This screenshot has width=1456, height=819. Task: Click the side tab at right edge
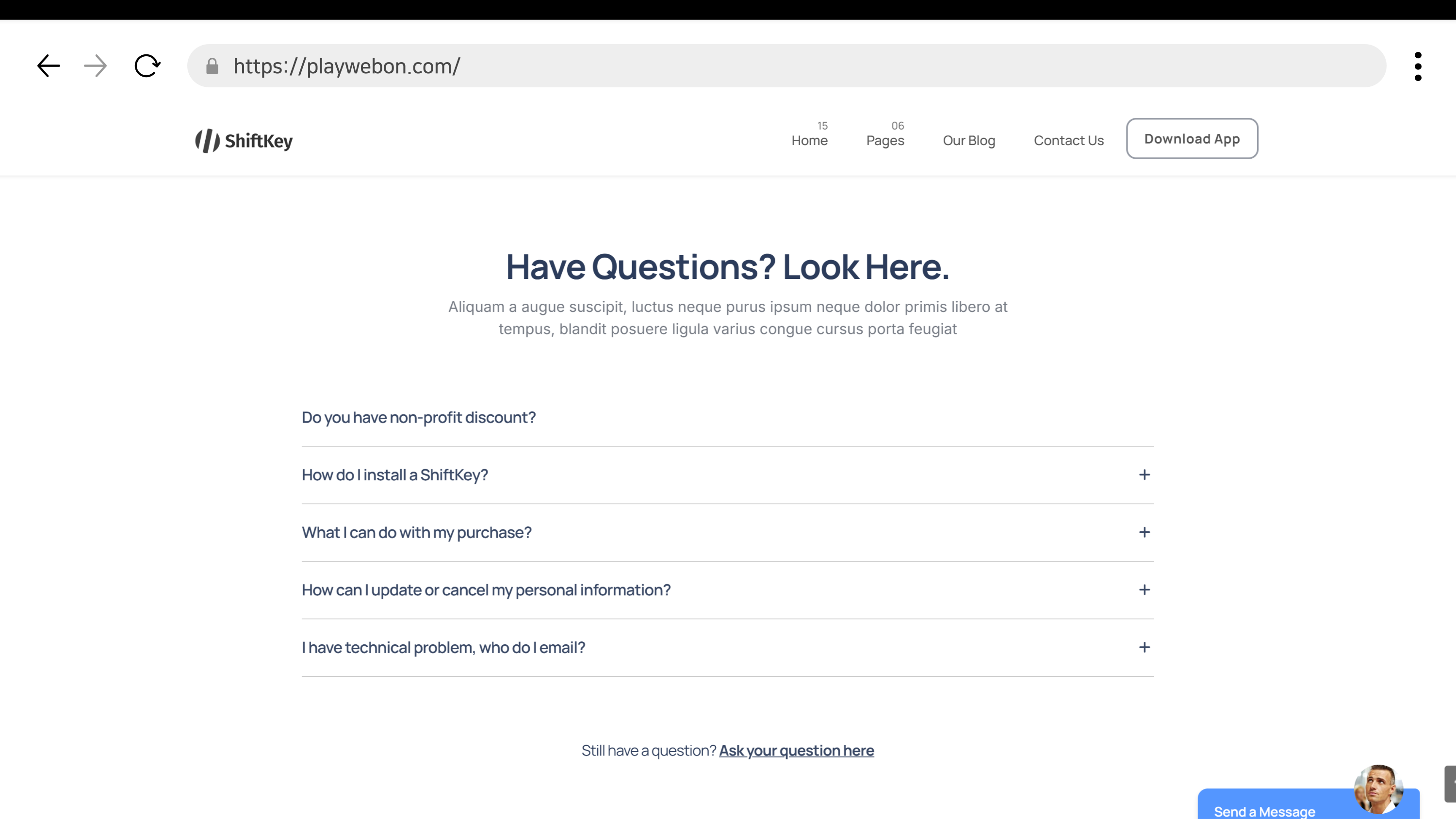coord(1450,784)
